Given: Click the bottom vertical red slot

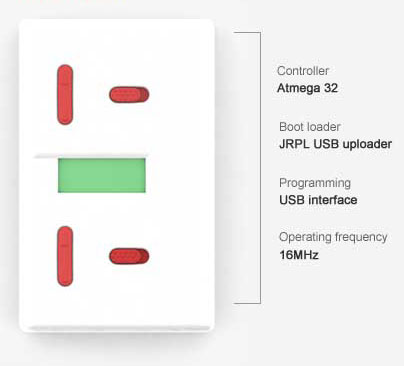Looking at the screenshot, I should 65,256.
